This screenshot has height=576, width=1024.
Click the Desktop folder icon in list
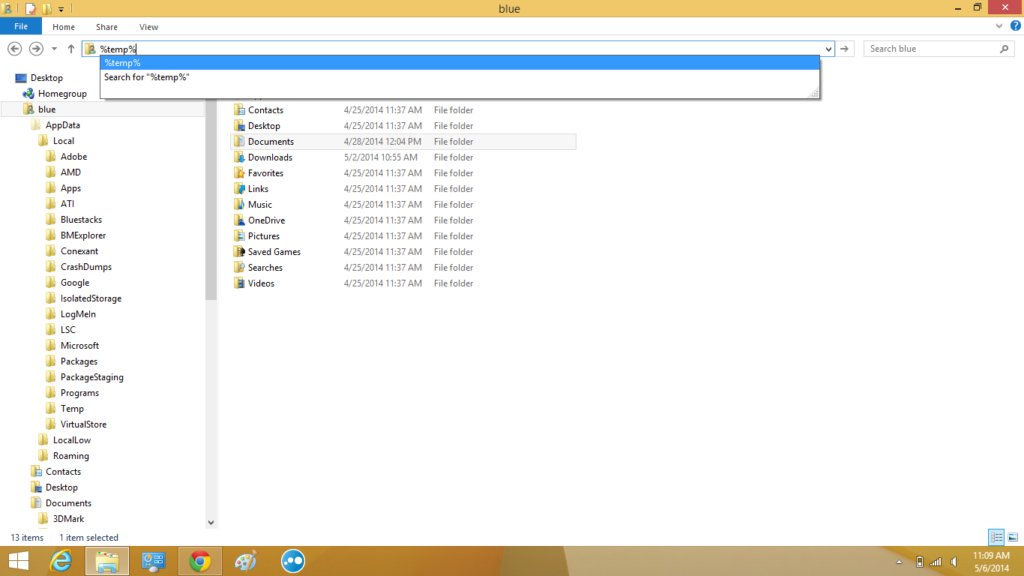240,125
